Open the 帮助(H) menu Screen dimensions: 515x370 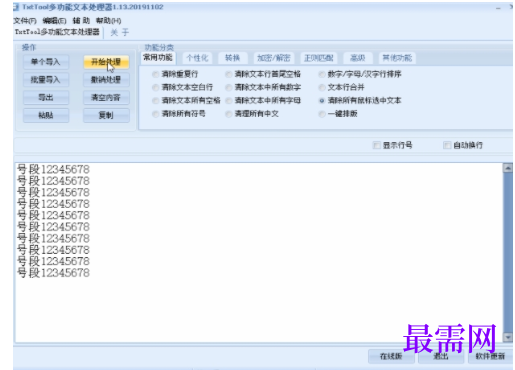pos(108,21)
